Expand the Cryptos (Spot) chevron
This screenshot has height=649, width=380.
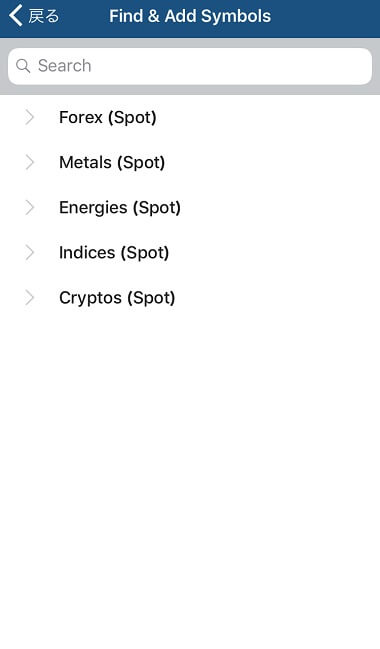tap(29, 298)
